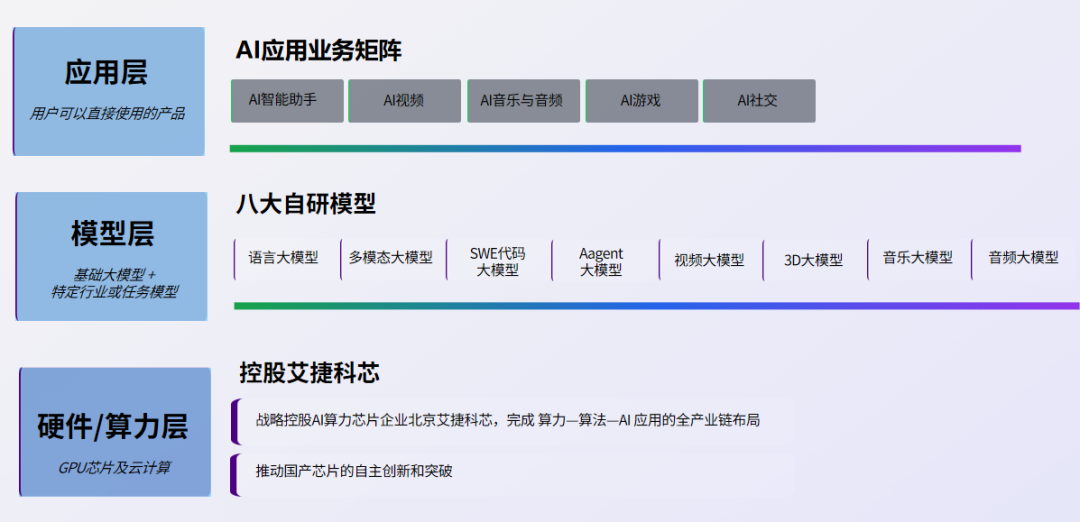This screenshot has width=1080, height=522.
Task: Click the SWE代码大模型 item
Action: [x=497, y=260]
